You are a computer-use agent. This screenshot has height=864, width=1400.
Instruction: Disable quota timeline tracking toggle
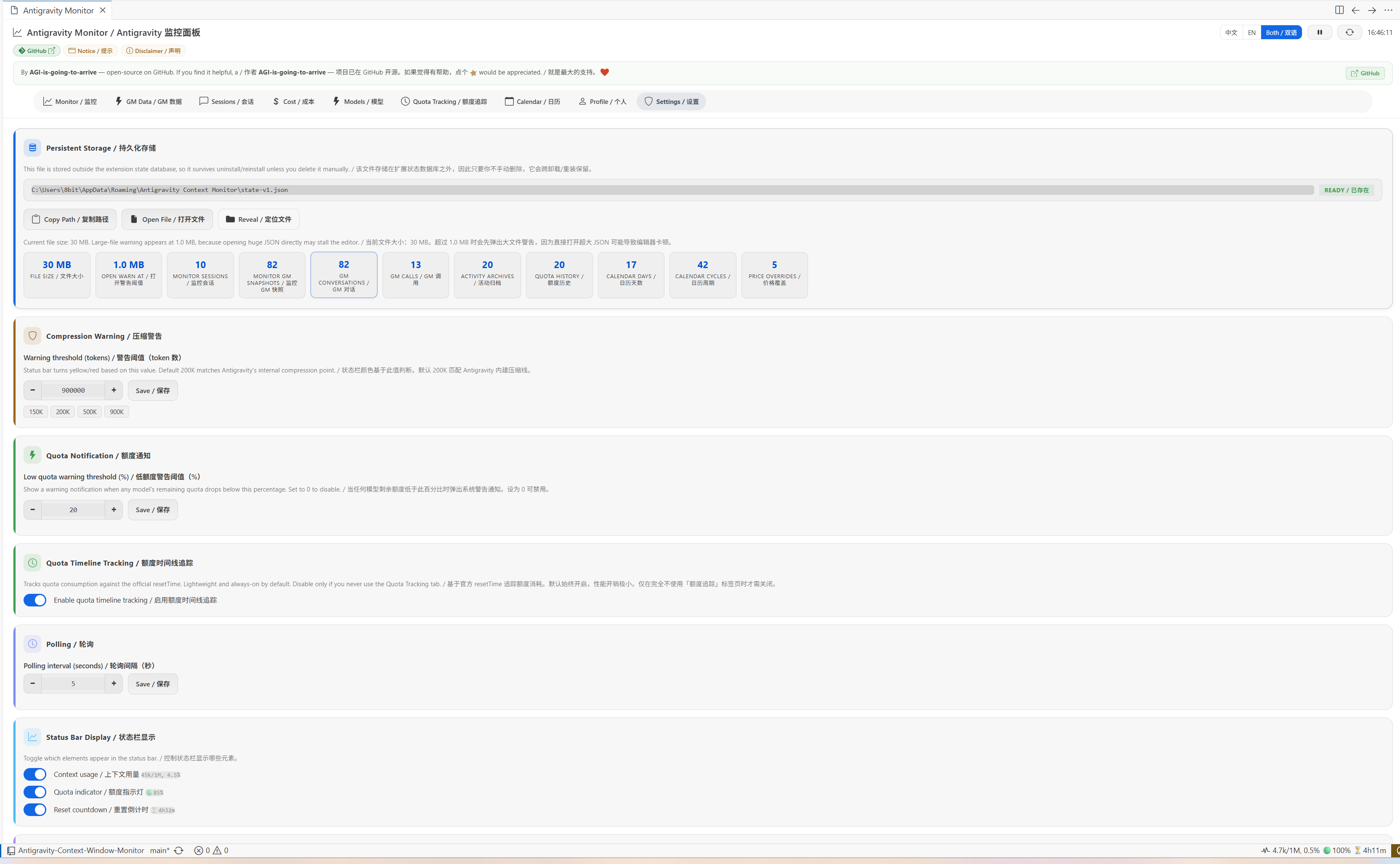(x=35, y=600)
